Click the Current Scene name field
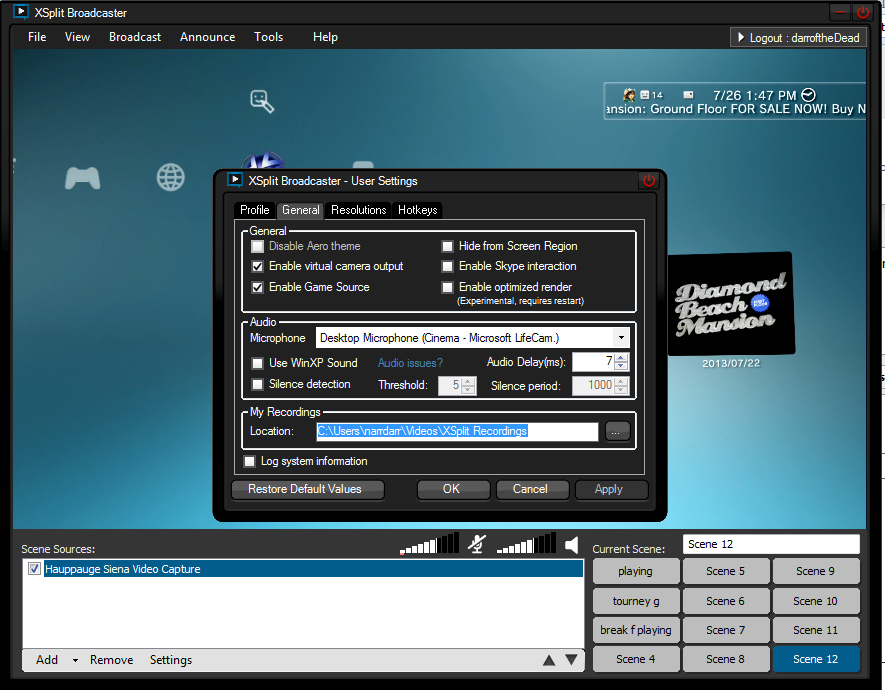 (x=771, y=544)
